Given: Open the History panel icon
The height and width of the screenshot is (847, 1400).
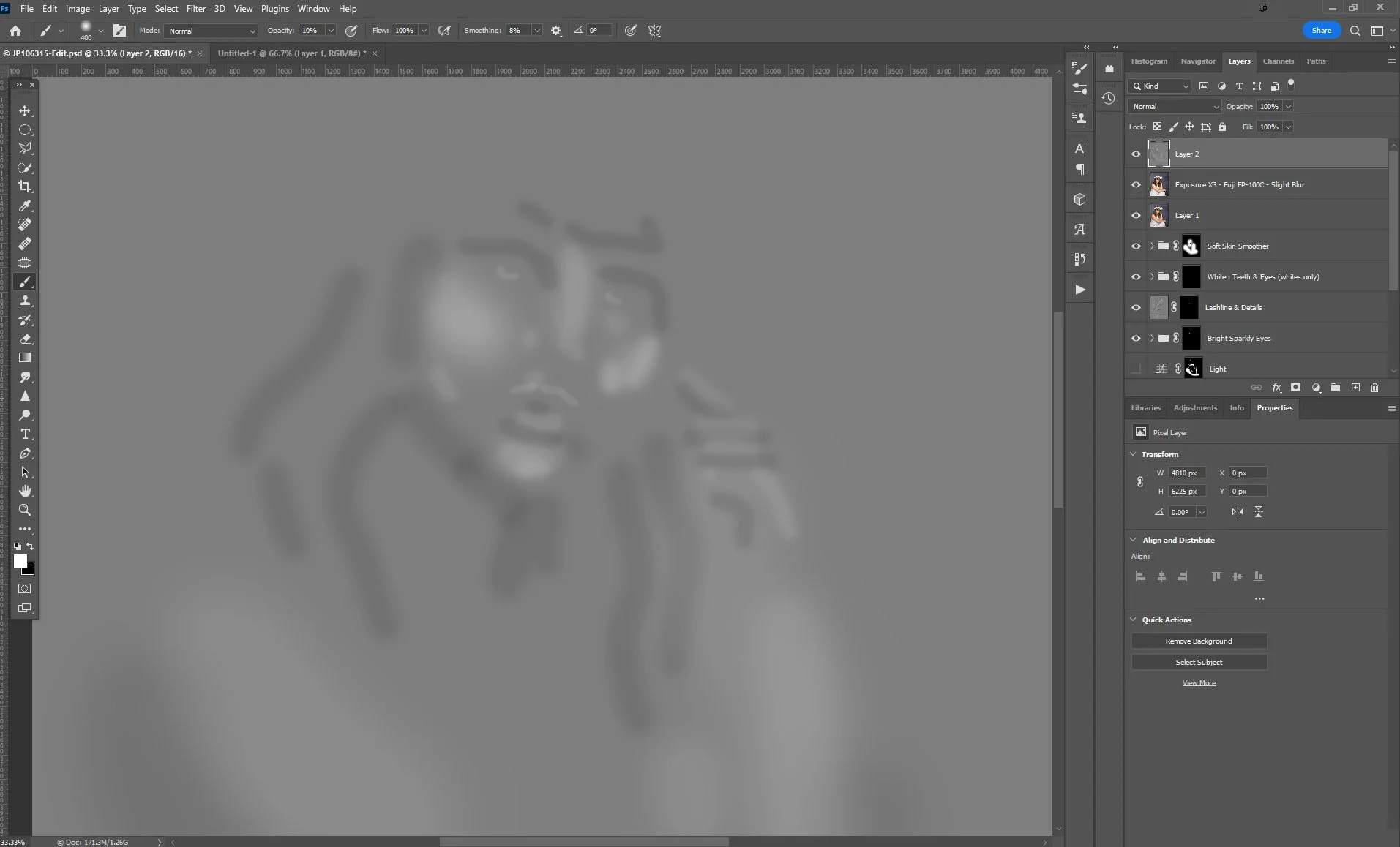Looking at the screenshot, I should [x=1109, y=98].
